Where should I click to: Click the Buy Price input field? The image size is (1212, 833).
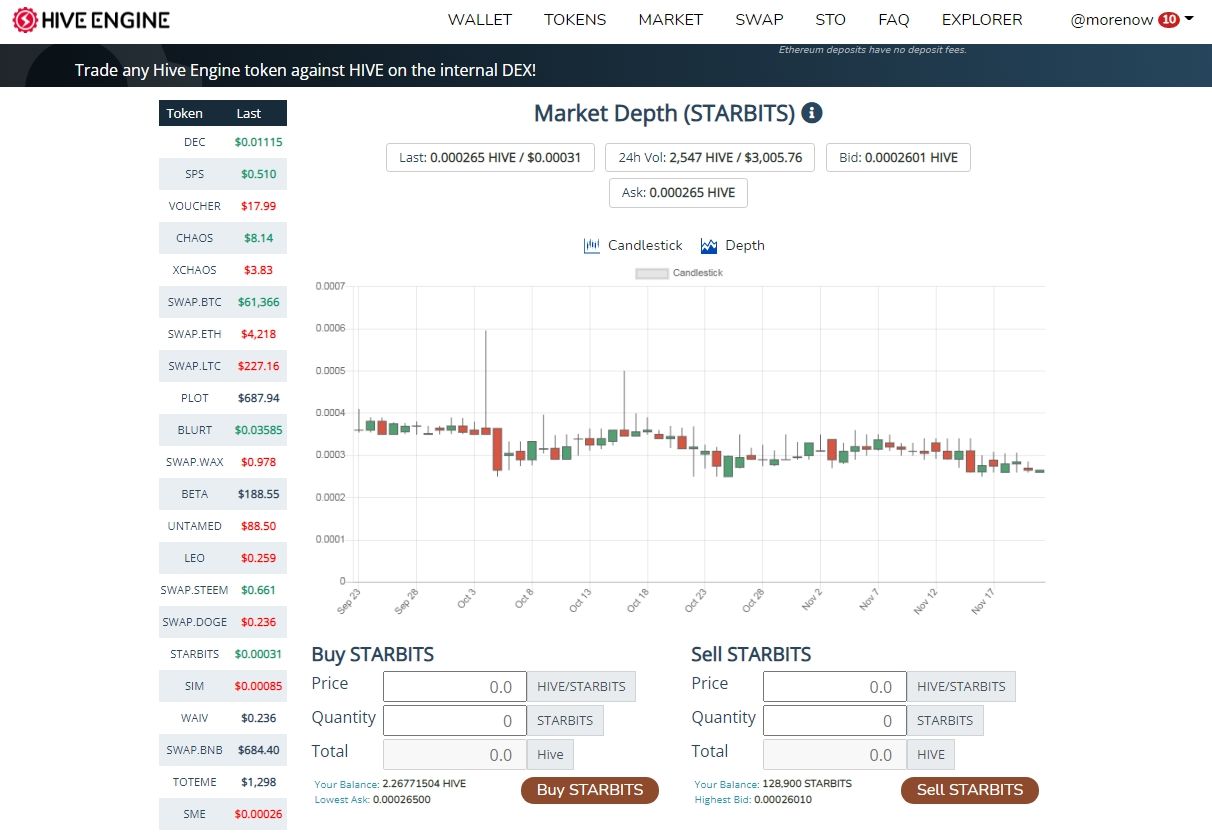(x=455, y=687)
